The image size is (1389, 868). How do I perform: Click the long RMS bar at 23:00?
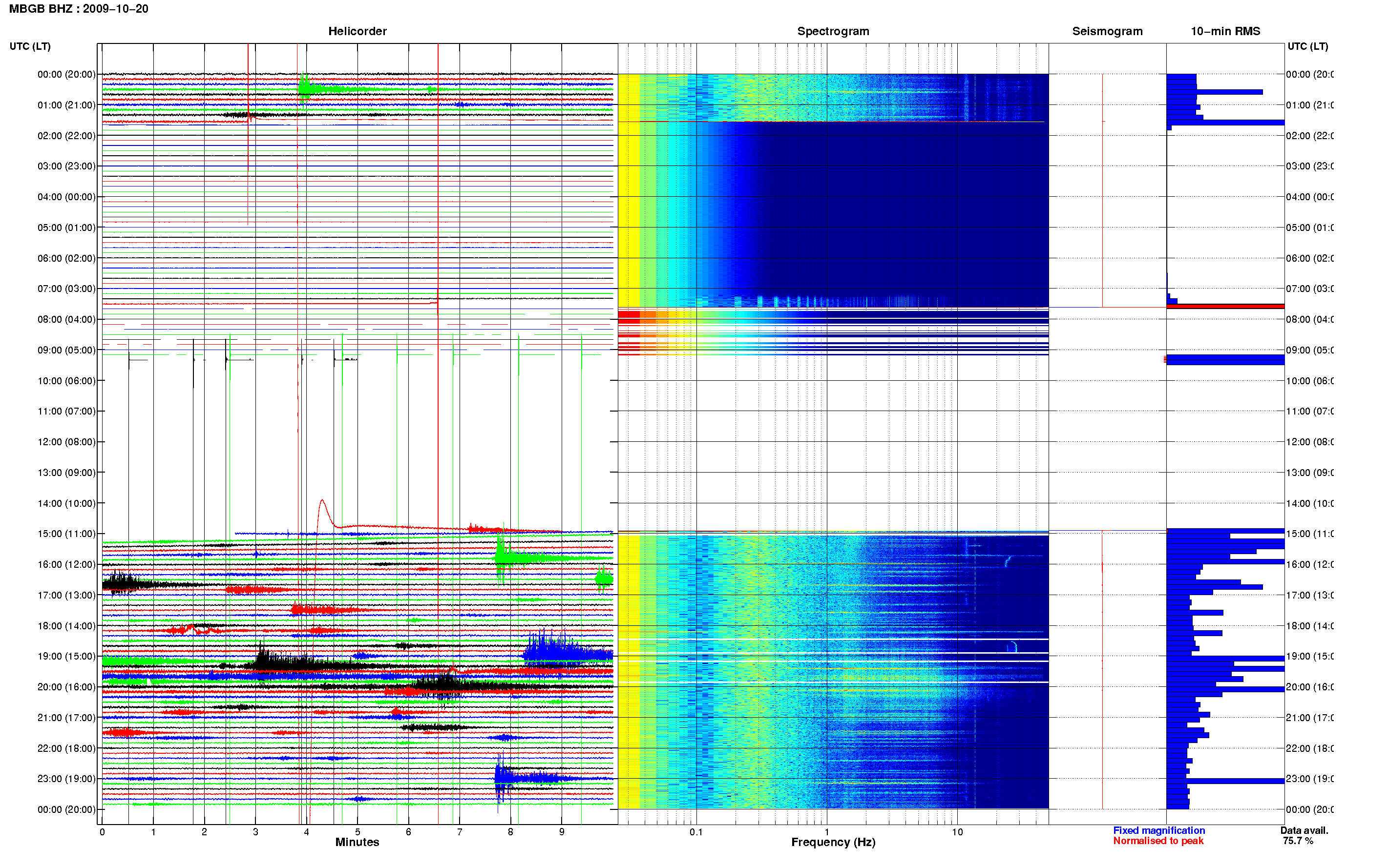pos(1225,781)
